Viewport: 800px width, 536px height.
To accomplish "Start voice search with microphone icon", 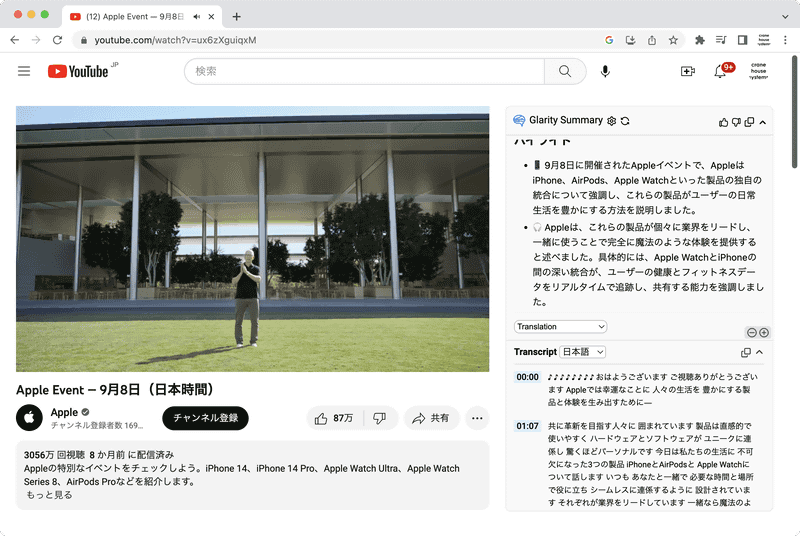I will point(605,71).
